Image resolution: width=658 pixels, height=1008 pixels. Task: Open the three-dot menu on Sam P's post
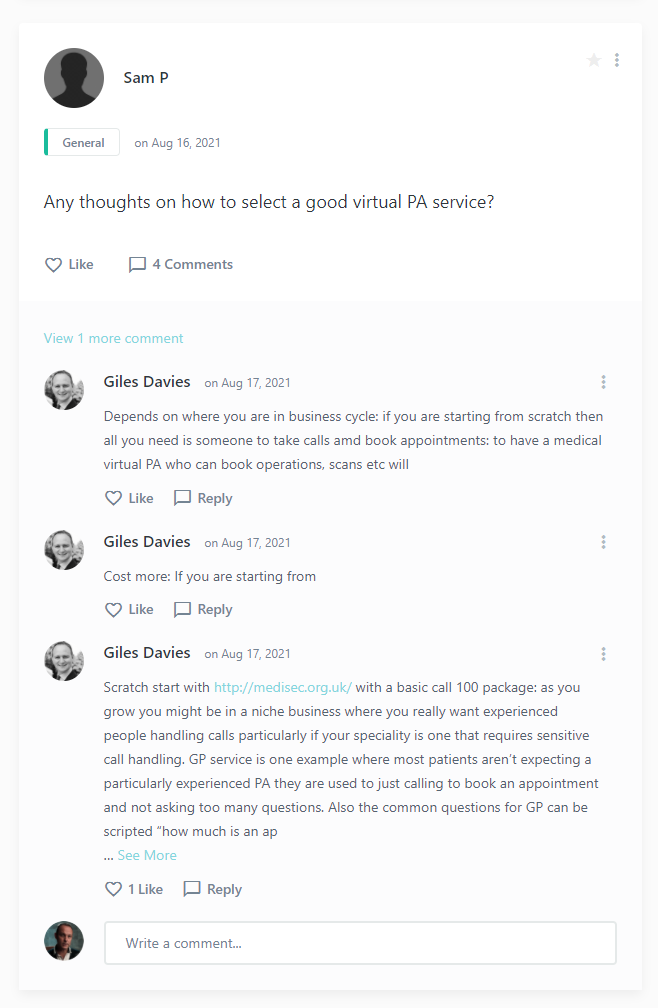(x=617, y=60)
